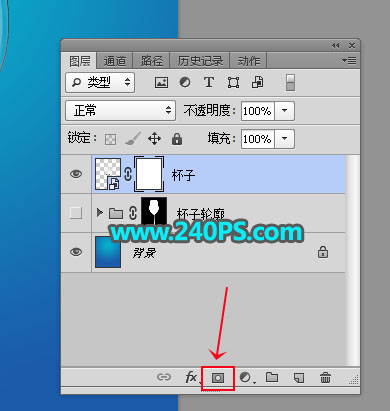Create a new layer group

272,377
